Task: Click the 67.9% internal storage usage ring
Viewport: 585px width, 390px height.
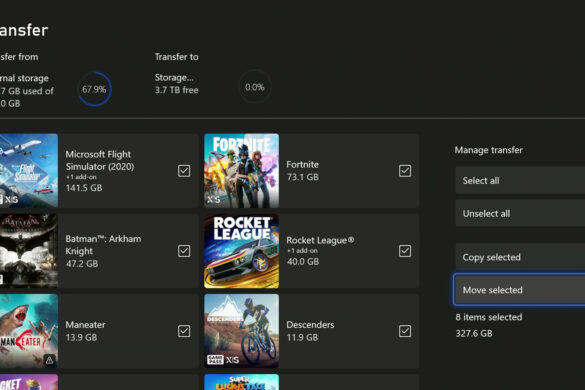Action: (94, 89)
